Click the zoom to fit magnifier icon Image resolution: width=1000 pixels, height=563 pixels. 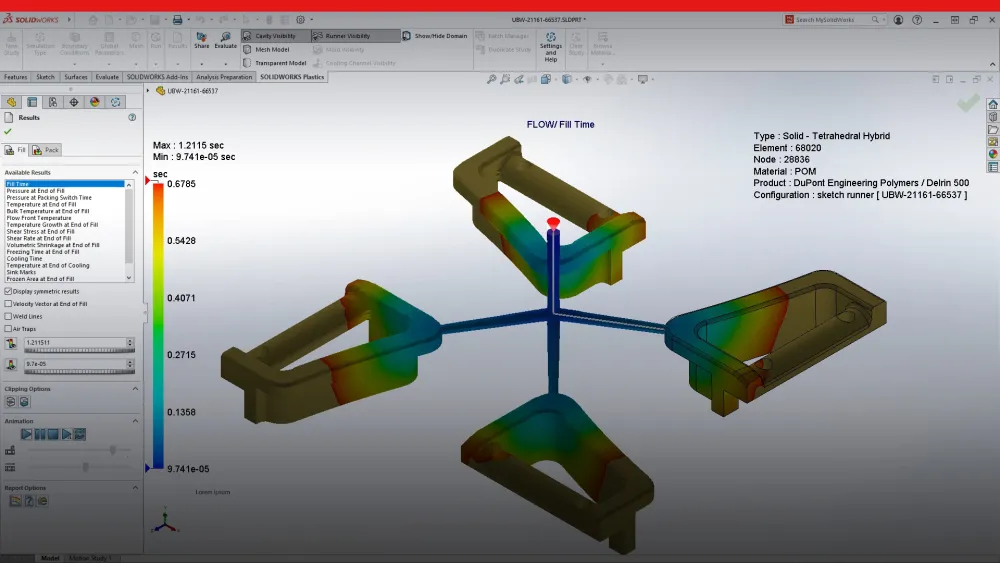[492, 79]
